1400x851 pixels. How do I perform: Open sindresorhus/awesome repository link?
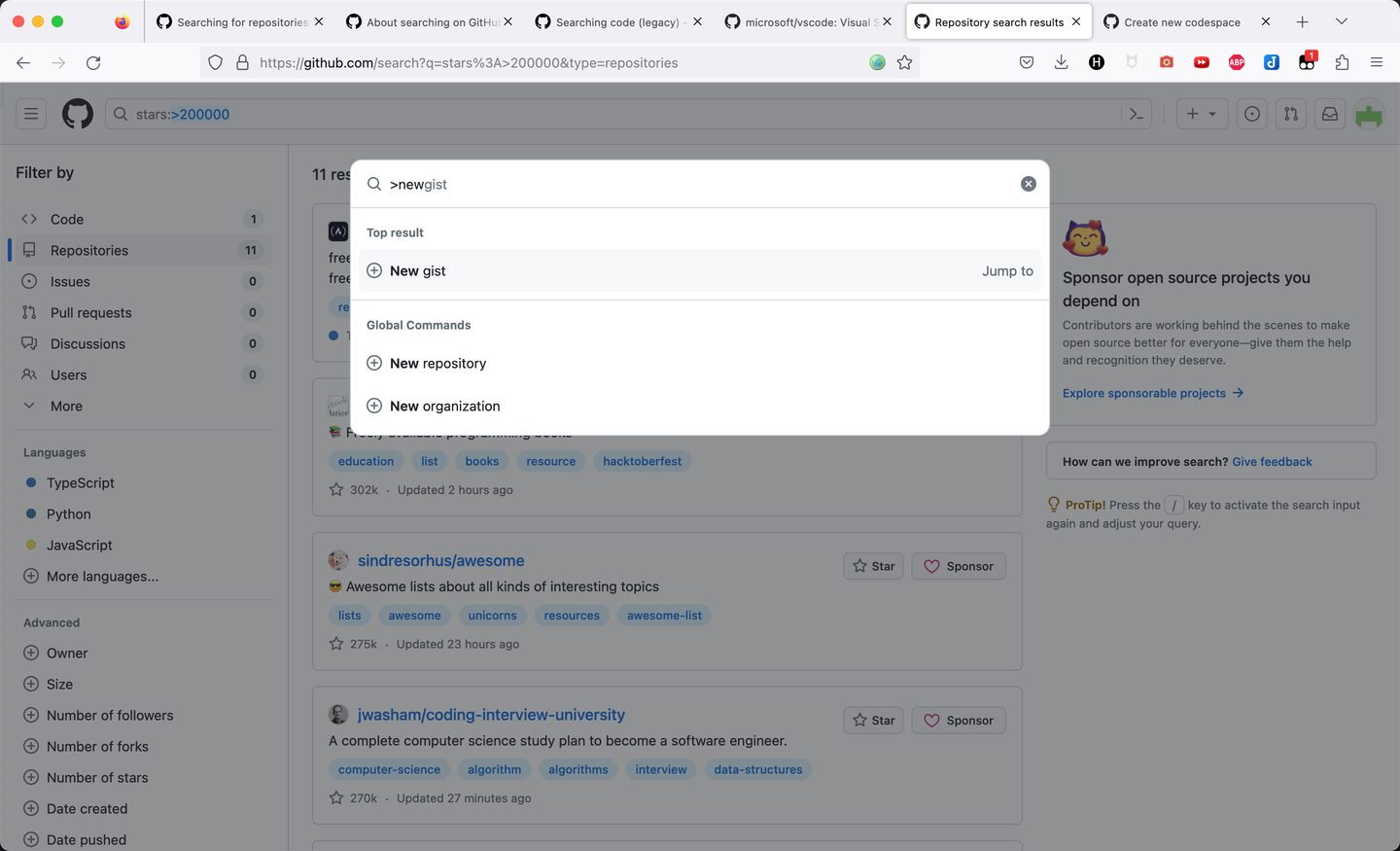(x=441, y=560)
